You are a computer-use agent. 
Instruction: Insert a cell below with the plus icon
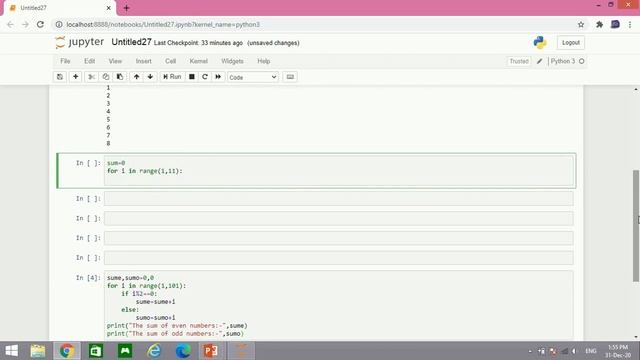click(76, 77)
